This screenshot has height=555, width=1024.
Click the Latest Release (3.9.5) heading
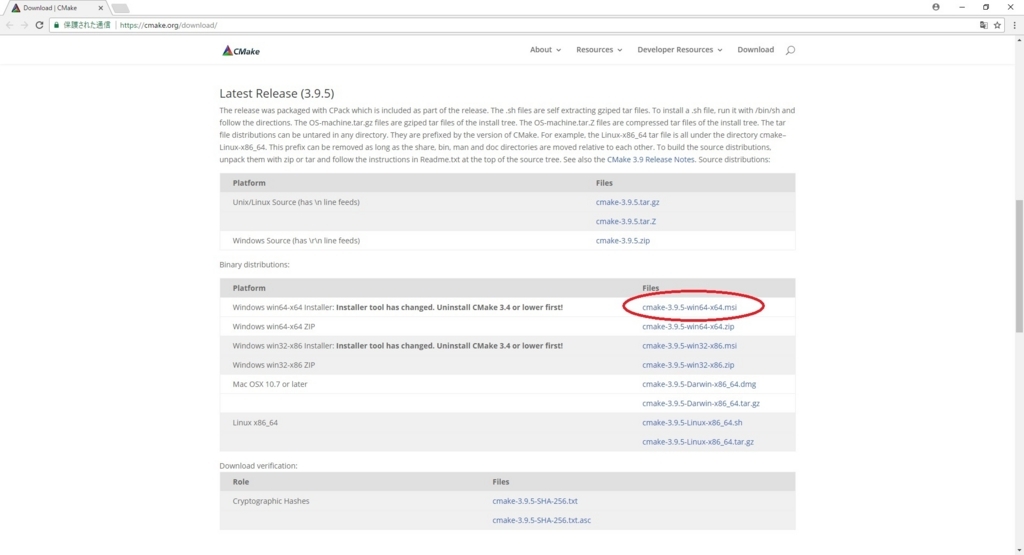(276, 93)
